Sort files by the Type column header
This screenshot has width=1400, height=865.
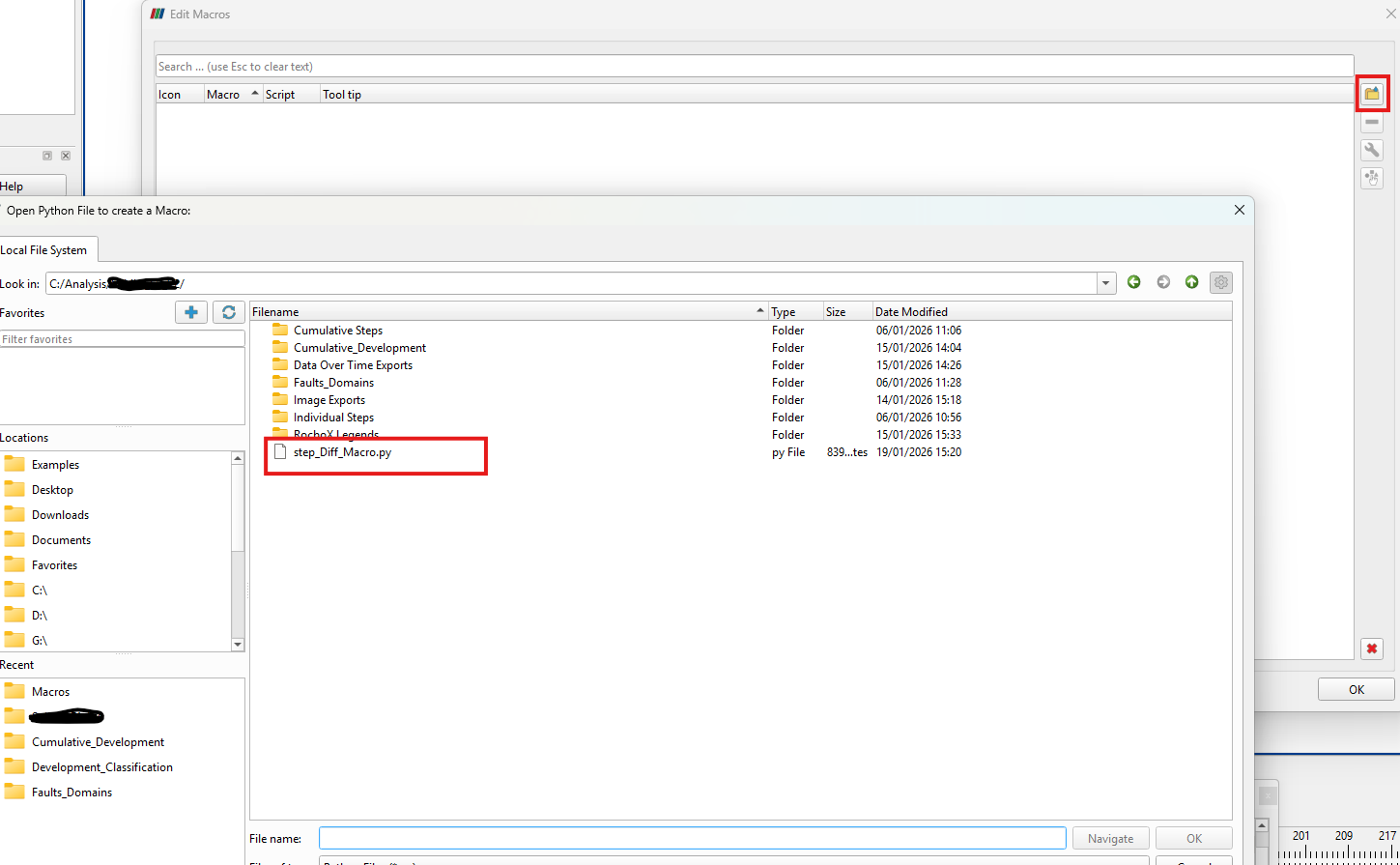(x=796, y=311)
